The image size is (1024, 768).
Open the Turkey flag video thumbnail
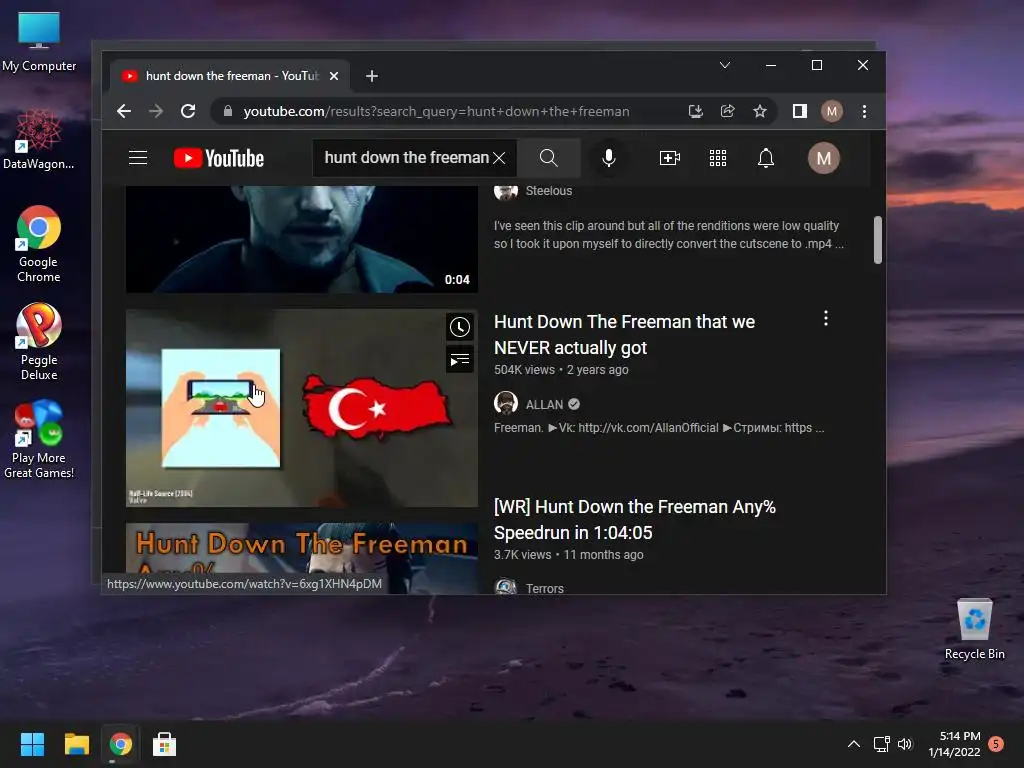[x=302, y=408]
